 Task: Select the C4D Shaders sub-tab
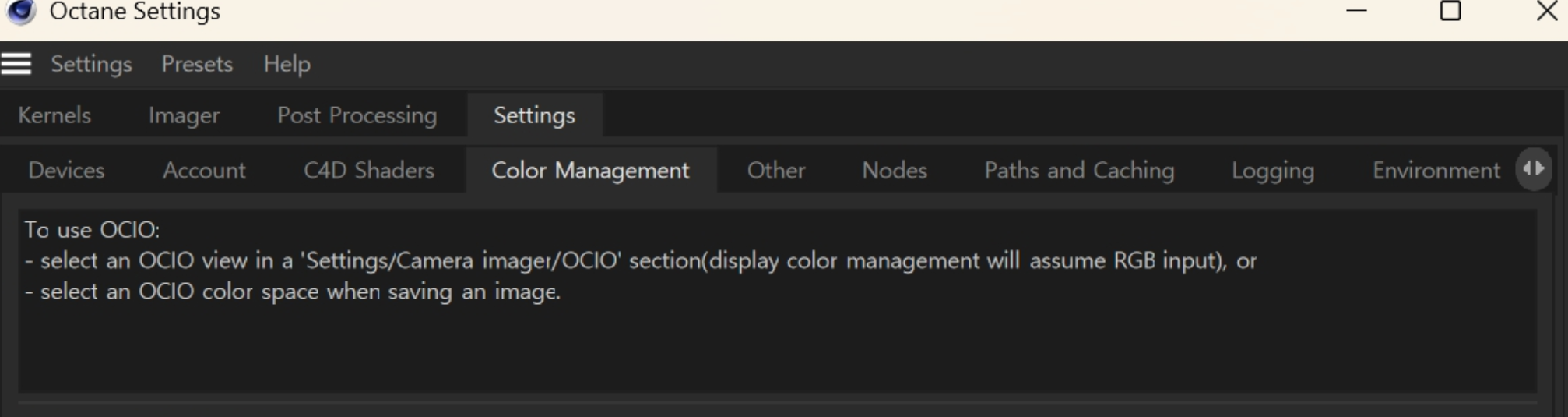tap(368, 171)
